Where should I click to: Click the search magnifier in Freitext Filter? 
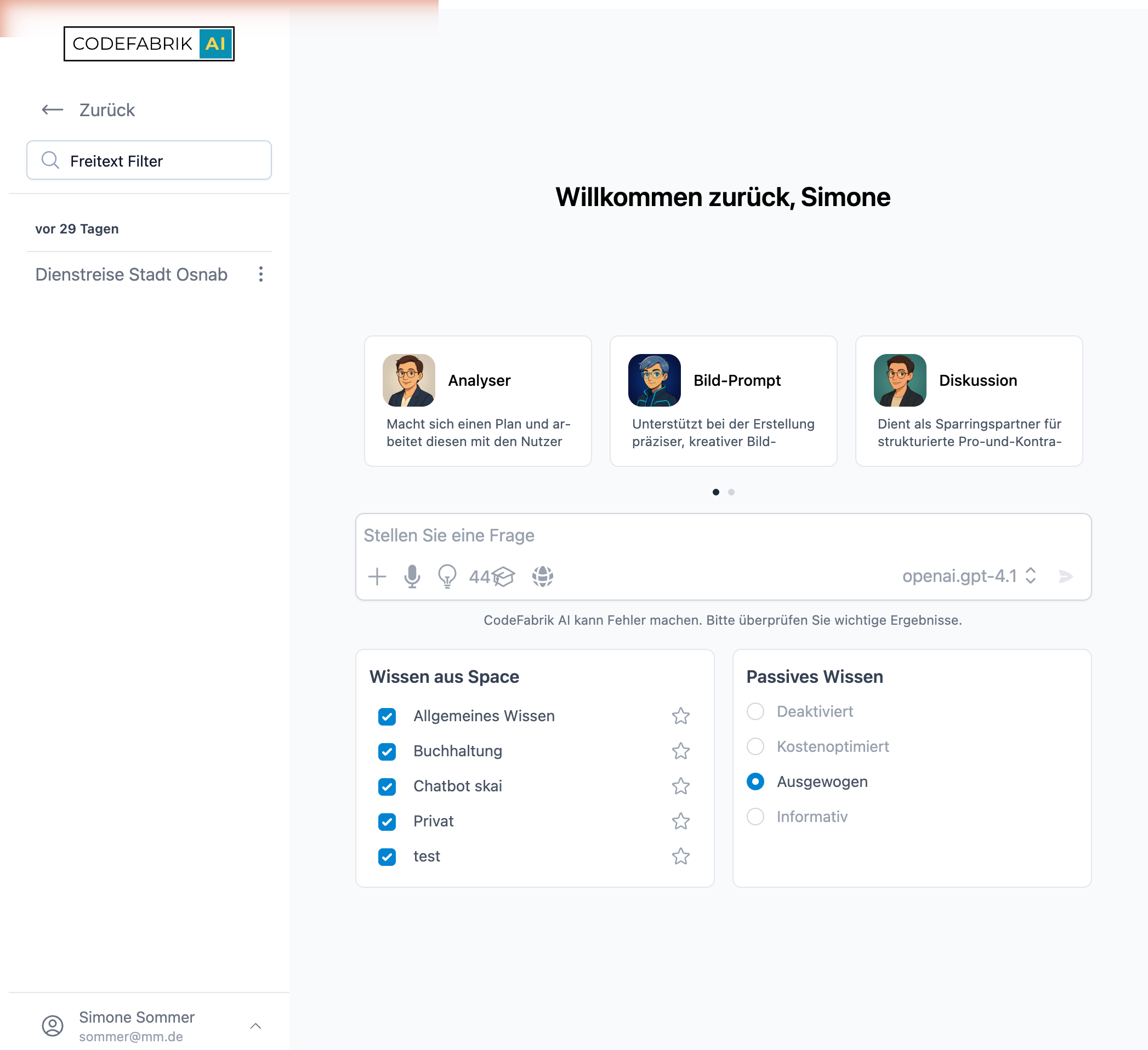pos(50,161)
